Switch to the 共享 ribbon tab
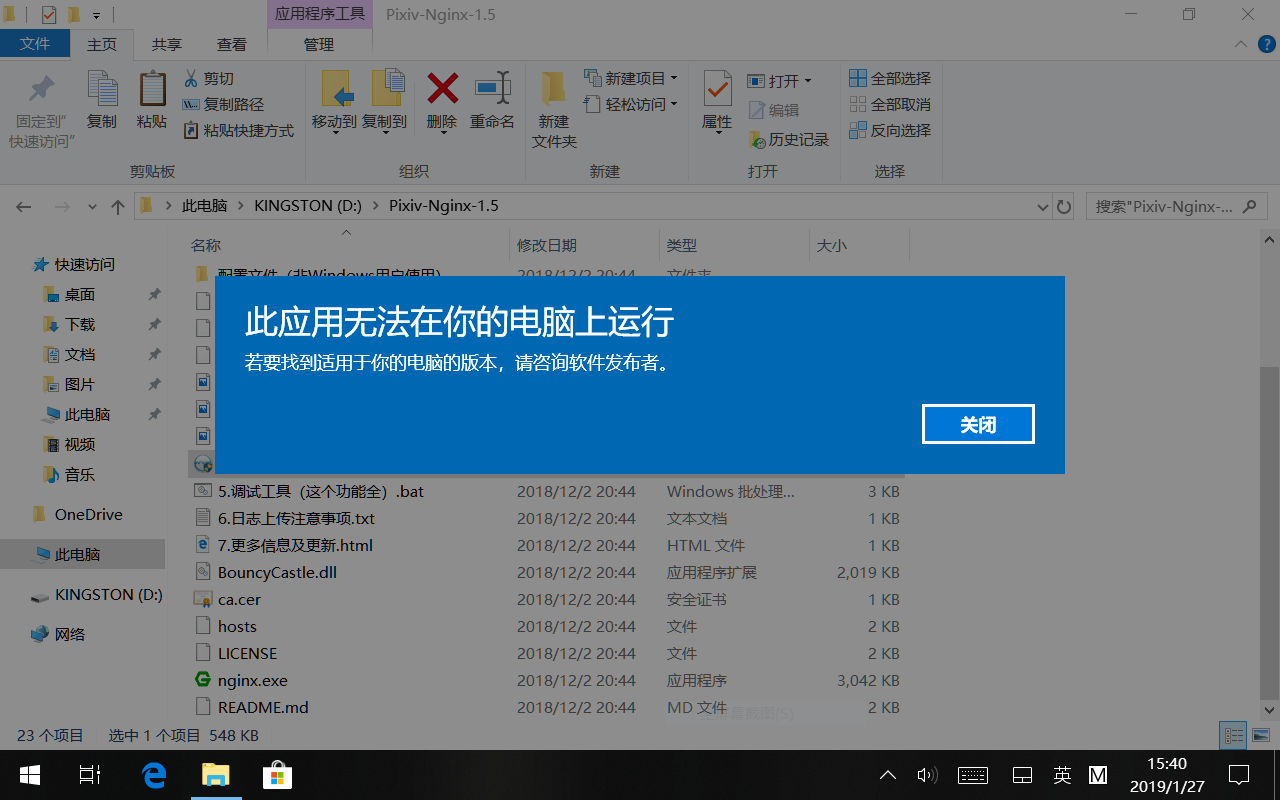The image size is (1280, 800). click(167, 44)
